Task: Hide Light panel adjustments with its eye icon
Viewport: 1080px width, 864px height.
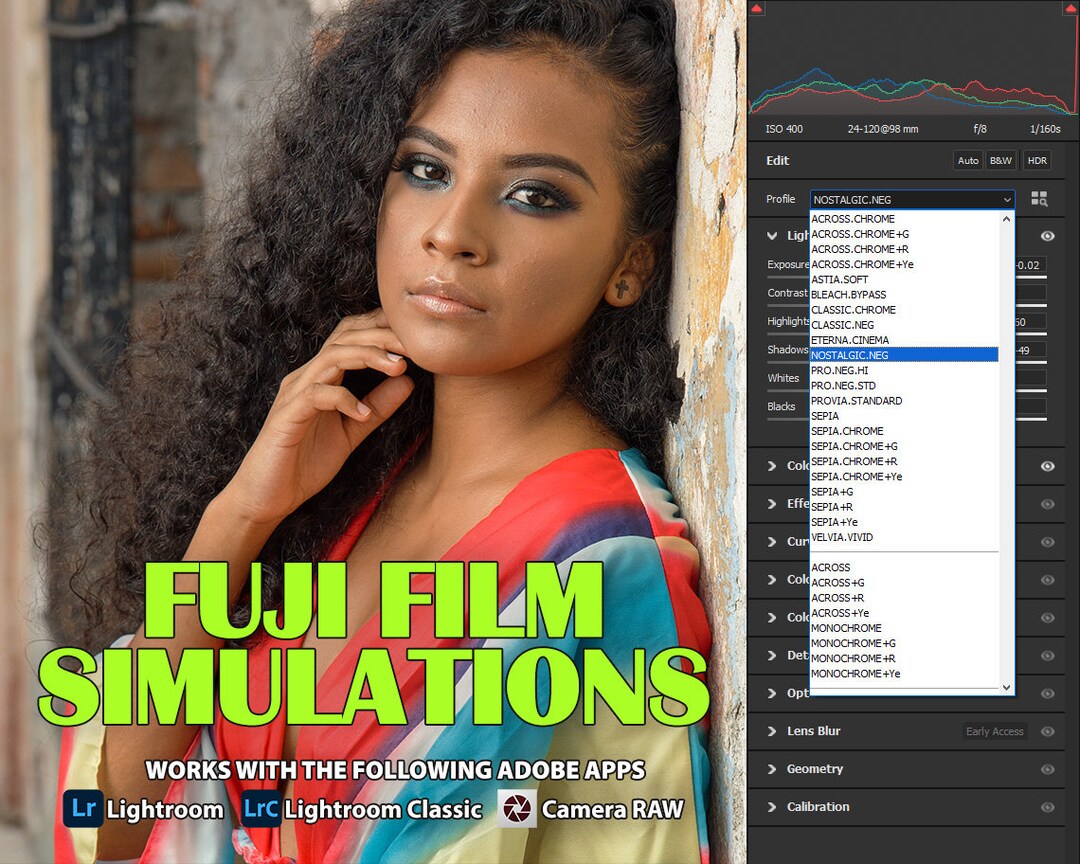Action: click(1048, 236)
